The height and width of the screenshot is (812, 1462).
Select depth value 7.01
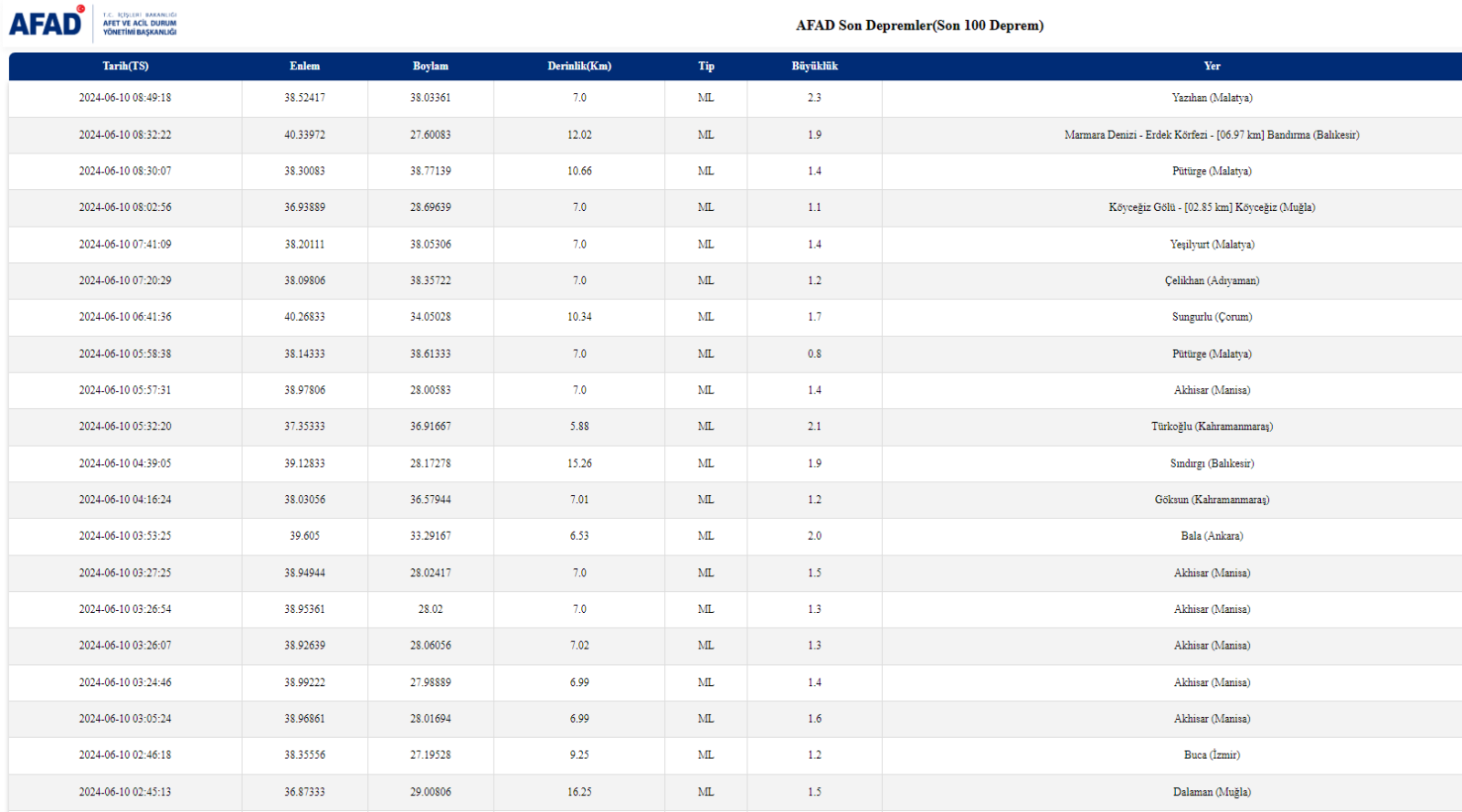click(x=579, y=500)
